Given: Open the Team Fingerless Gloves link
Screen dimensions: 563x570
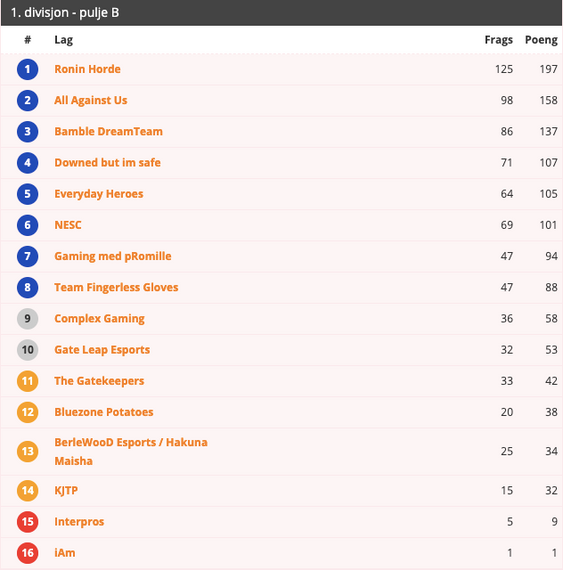Looking at the screenshot, I should [x=116, y=288].
